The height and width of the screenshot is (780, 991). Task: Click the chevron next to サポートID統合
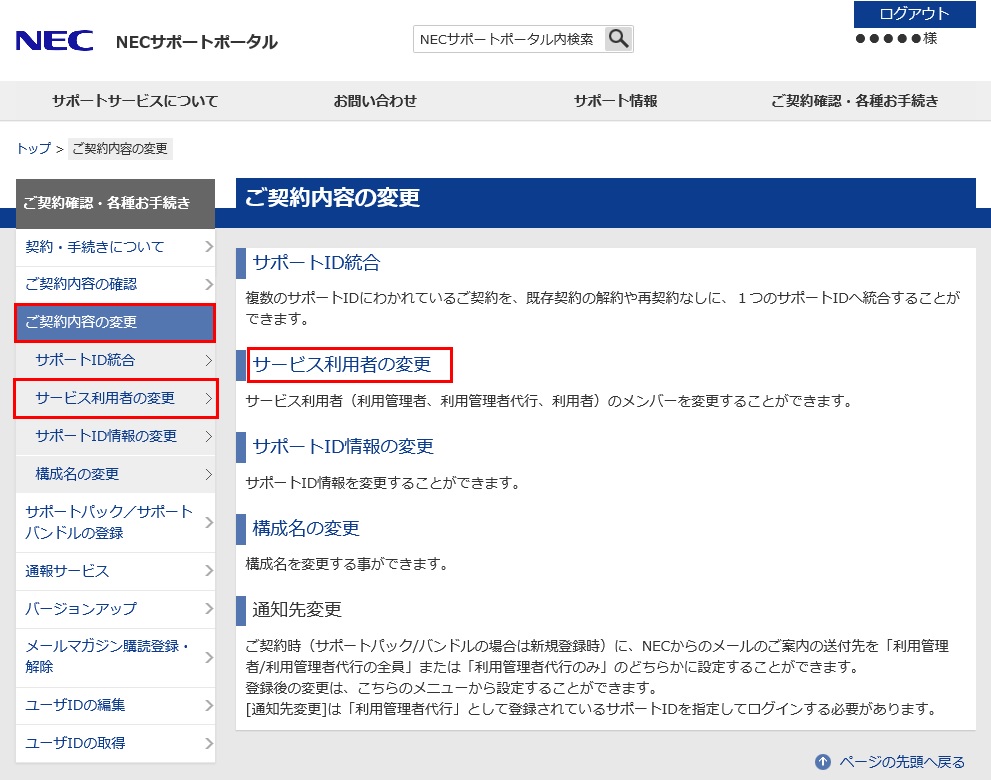(x=208, y=360)
